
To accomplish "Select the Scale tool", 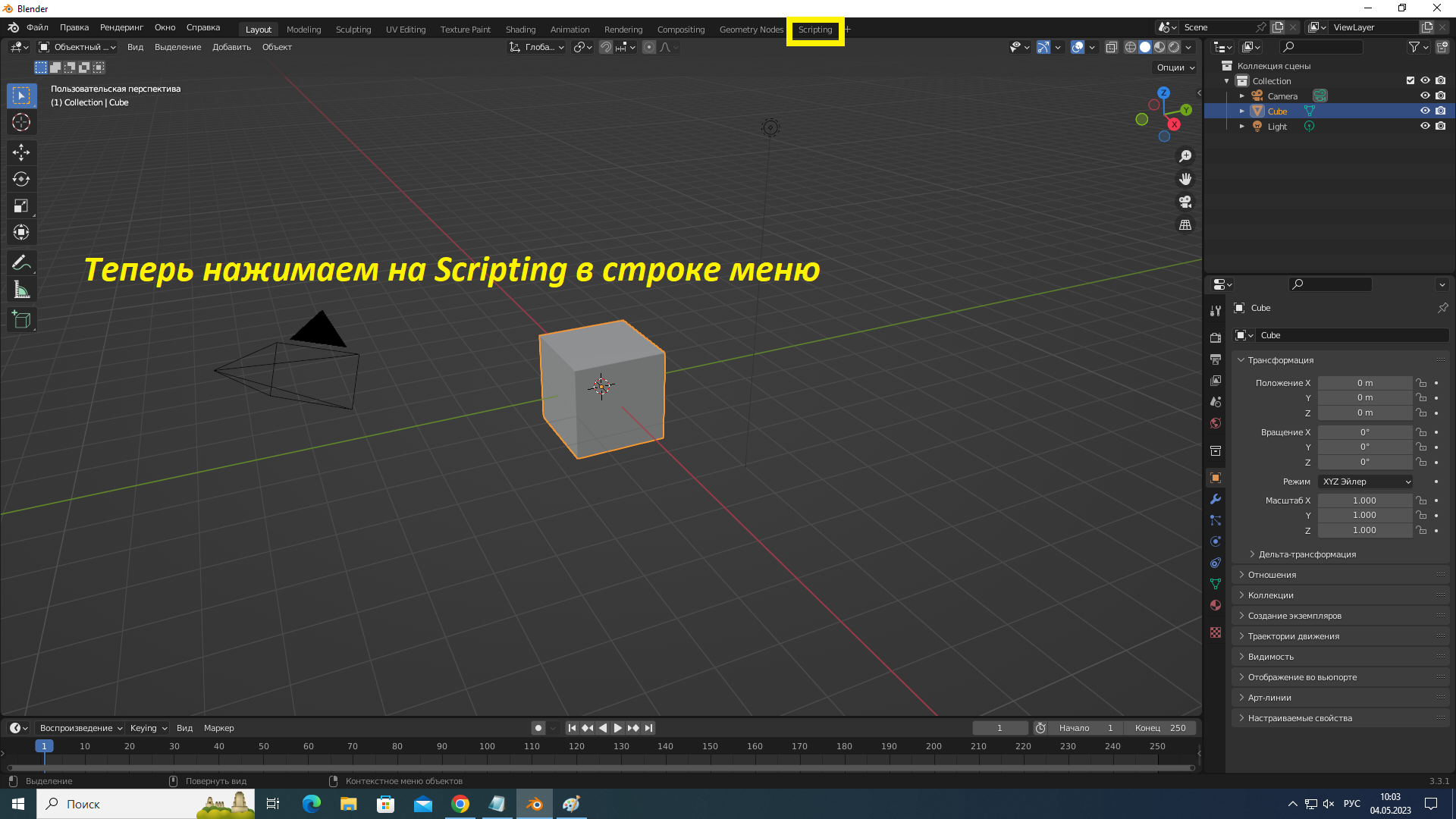I will click(21, 206).
